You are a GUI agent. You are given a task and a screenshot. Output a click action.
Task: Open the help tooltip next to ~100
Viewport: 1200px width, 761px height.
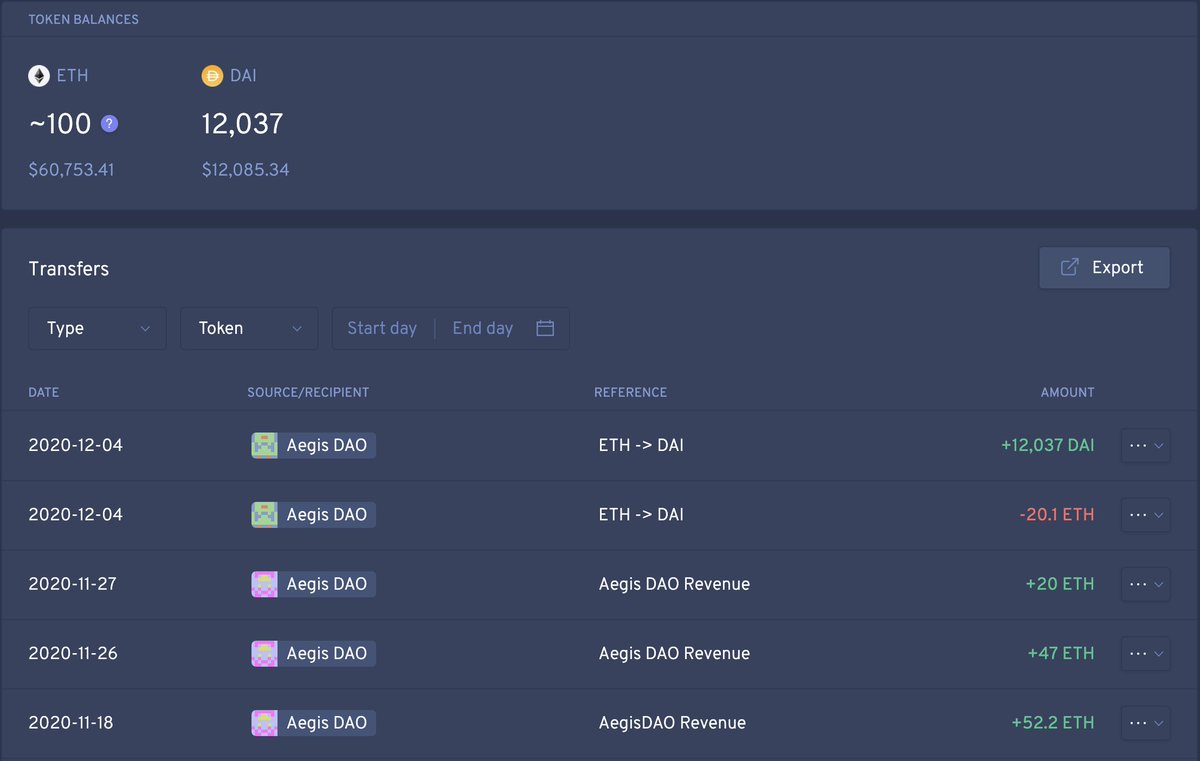pos(110,124)
